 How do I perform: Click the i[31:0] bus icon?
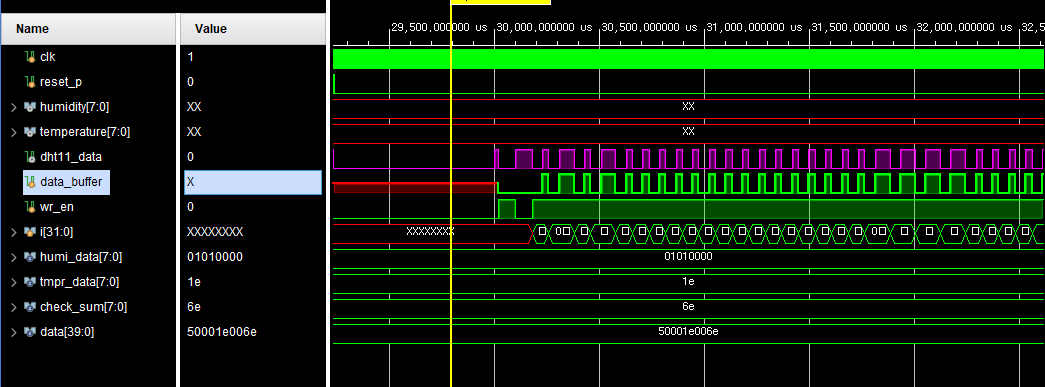tap(30, 232)
